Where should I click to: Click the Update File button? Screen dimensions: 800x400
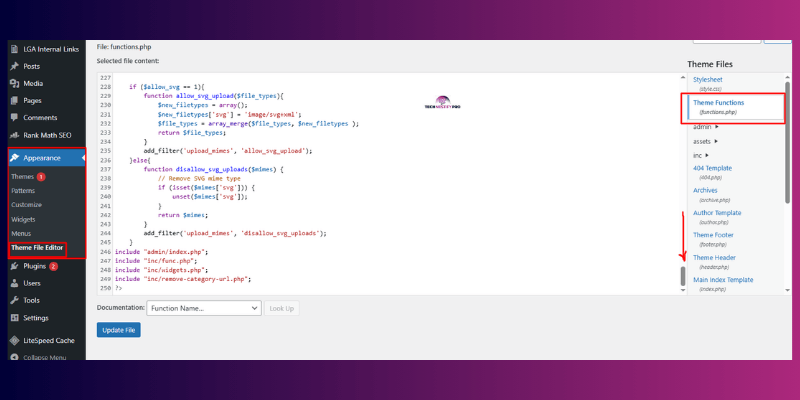(118, 330)
